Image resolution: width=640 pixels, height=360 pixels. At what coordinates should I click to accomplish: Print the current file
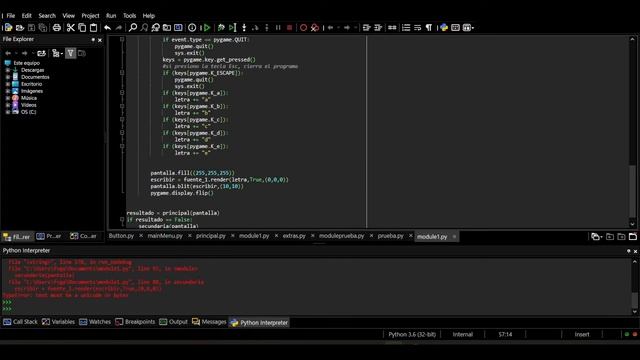57,28
